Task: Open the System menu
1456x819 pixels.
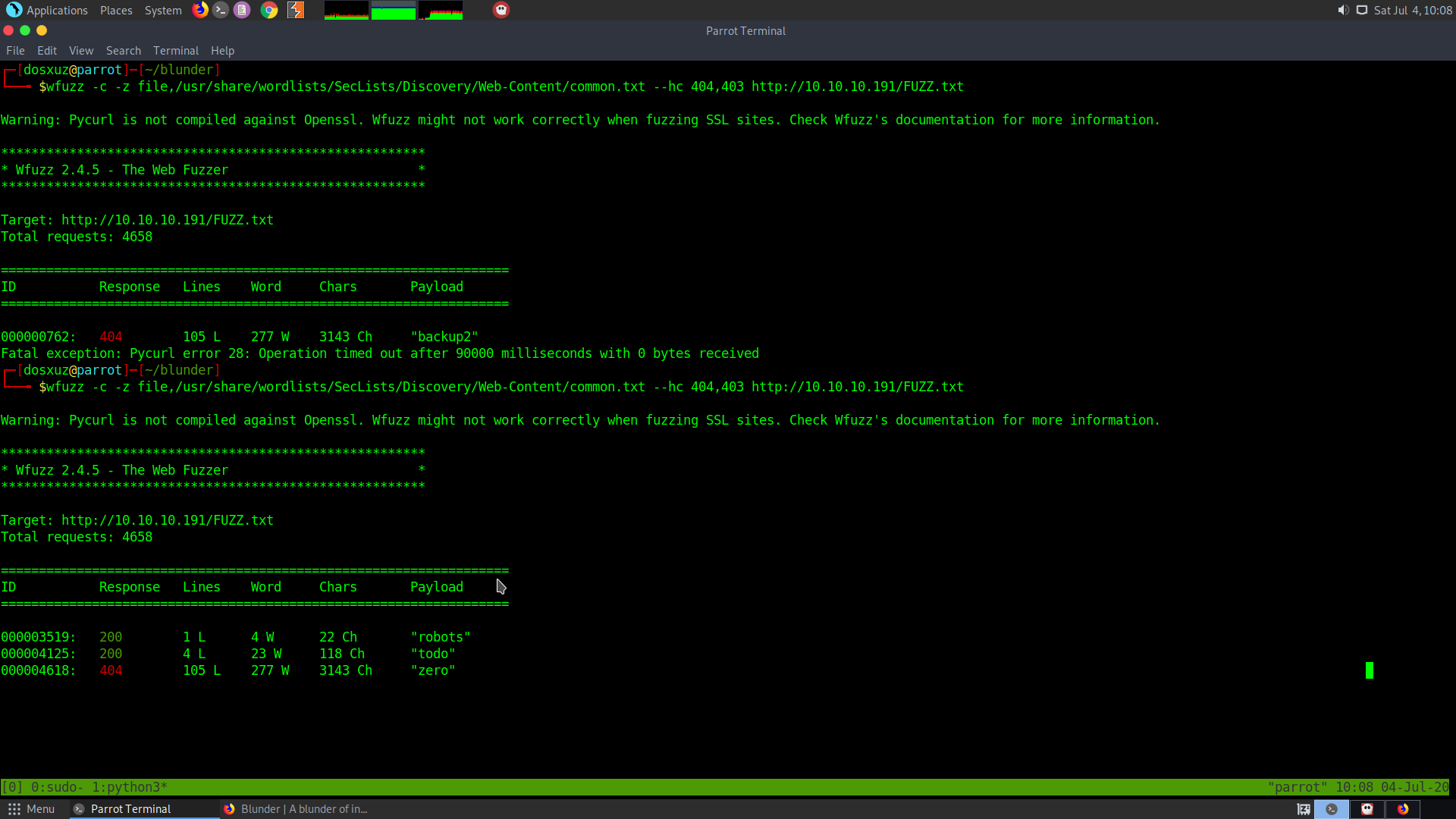Action: 163,10
